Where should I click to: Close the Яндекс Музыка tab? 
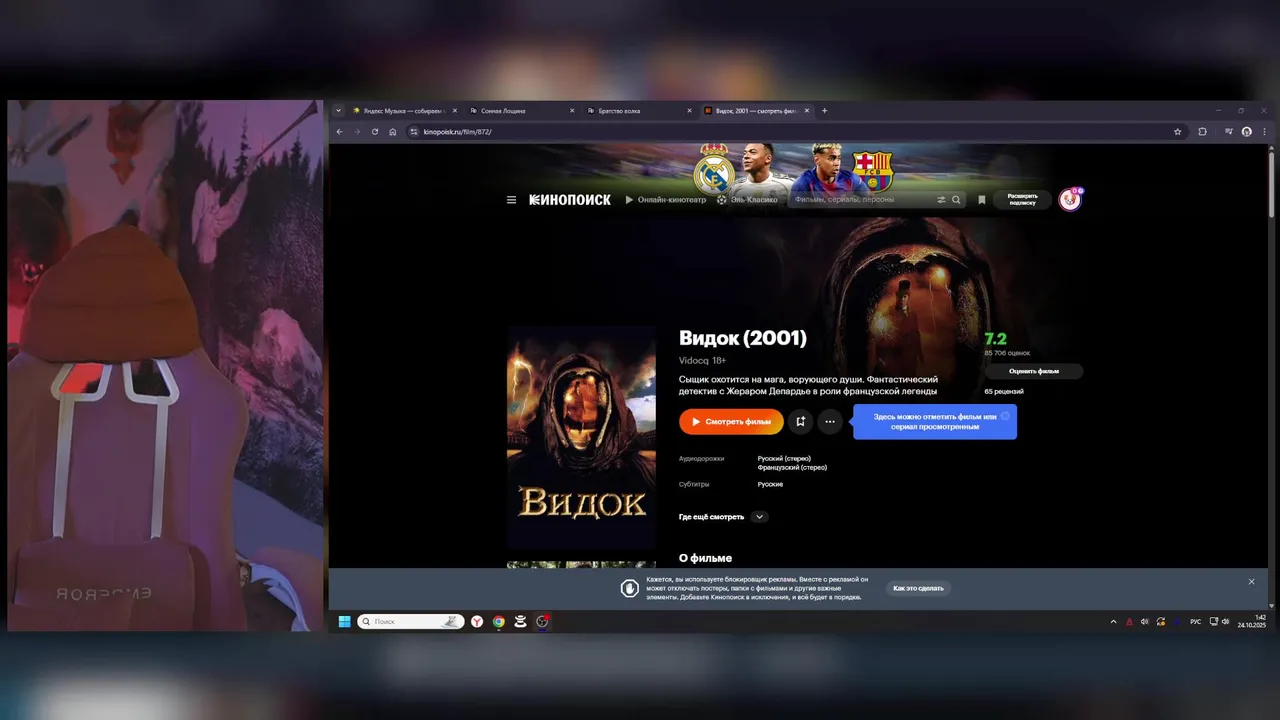click(455, 111)
